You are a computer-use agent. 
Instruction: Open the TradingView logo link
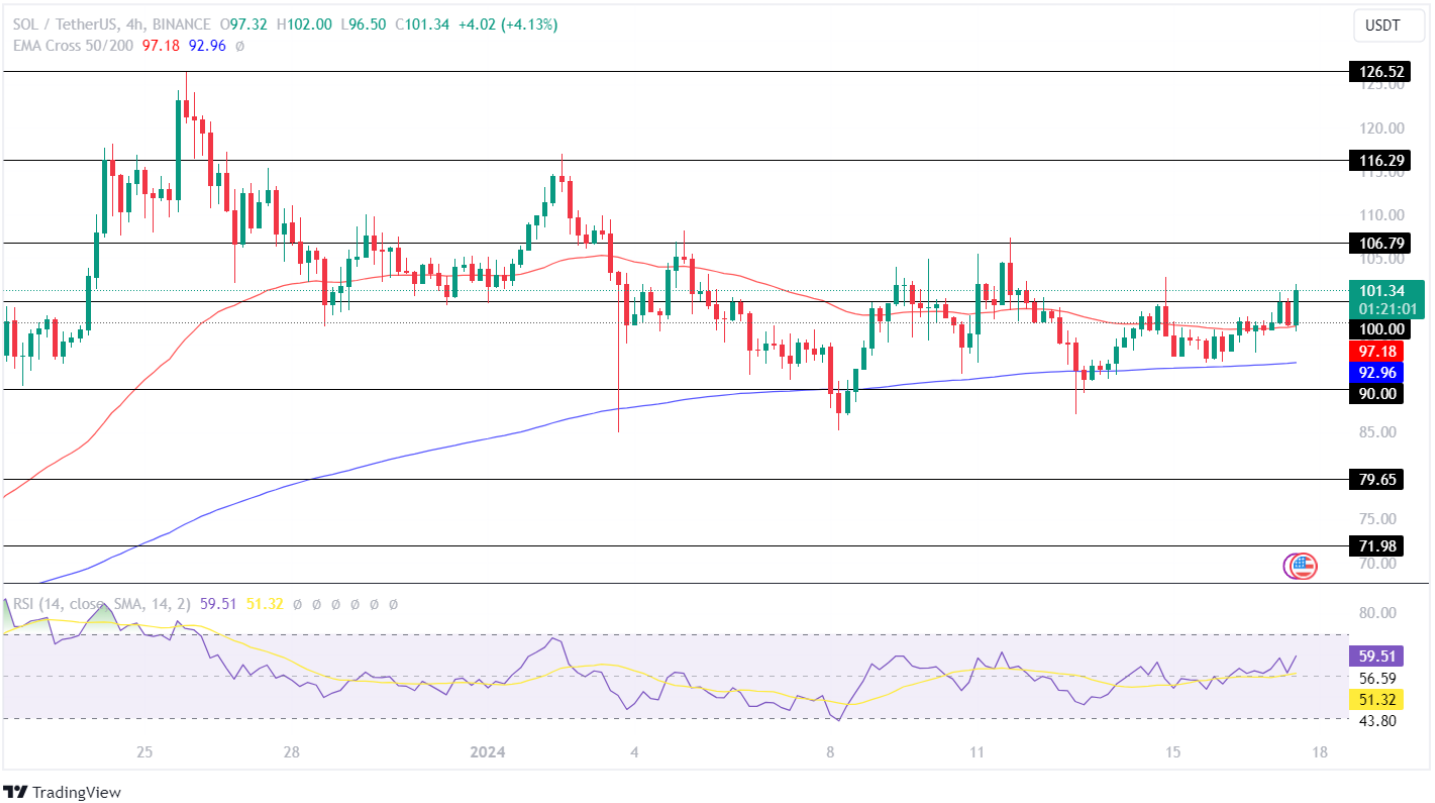click(x=62, y=792)
